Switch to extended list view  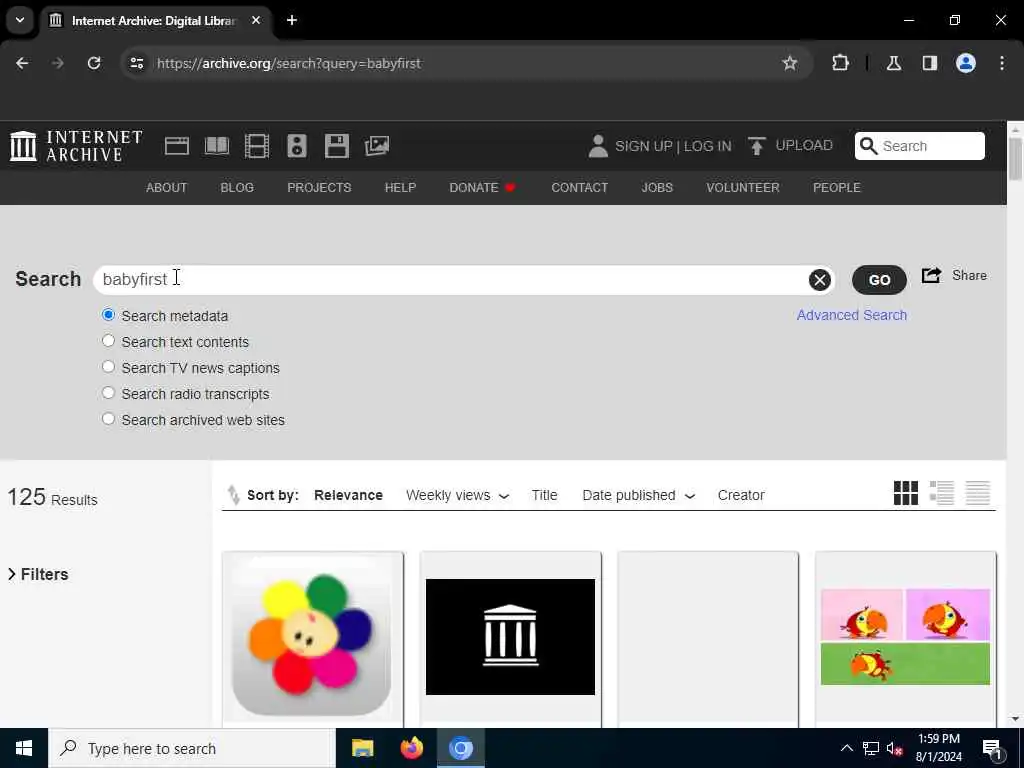(942, 493)
